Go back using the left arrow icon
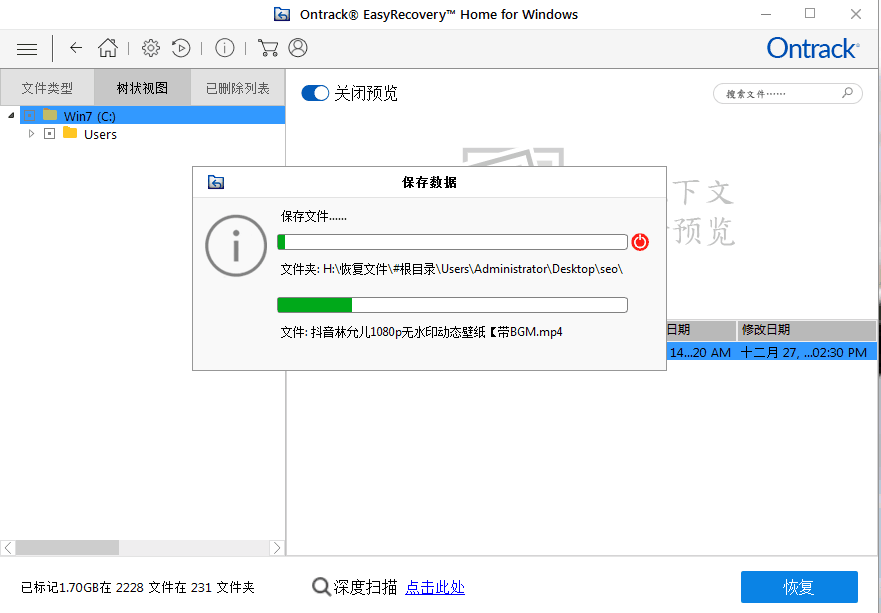This screenshot has height=613, width=881. (x=76, y=48)
